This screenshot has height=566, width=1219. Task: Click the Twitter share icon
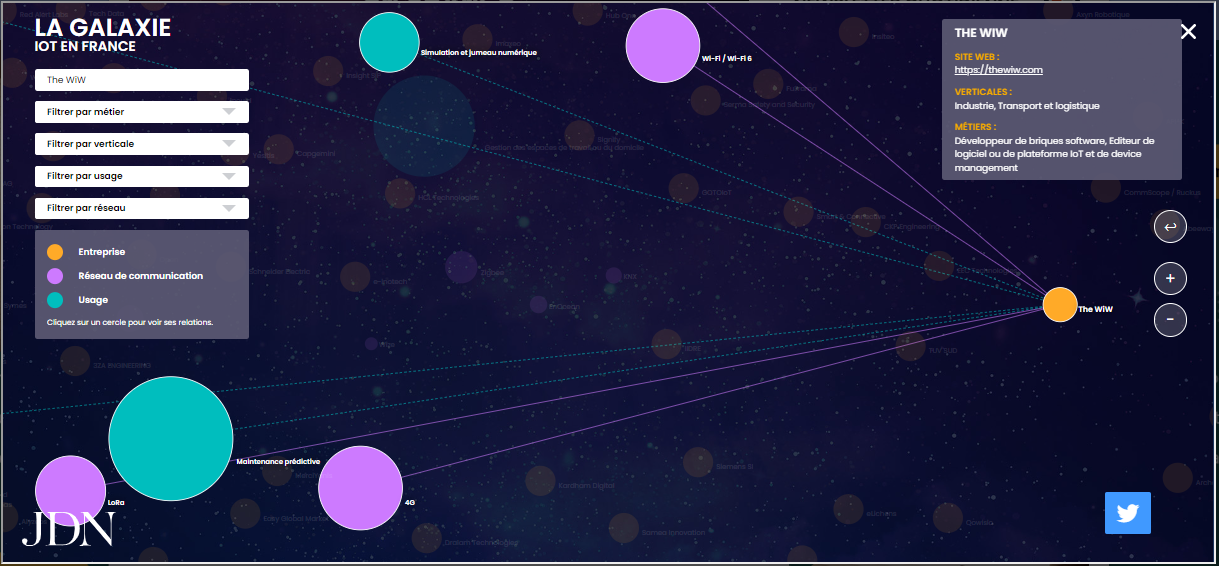pos(1127,513)
